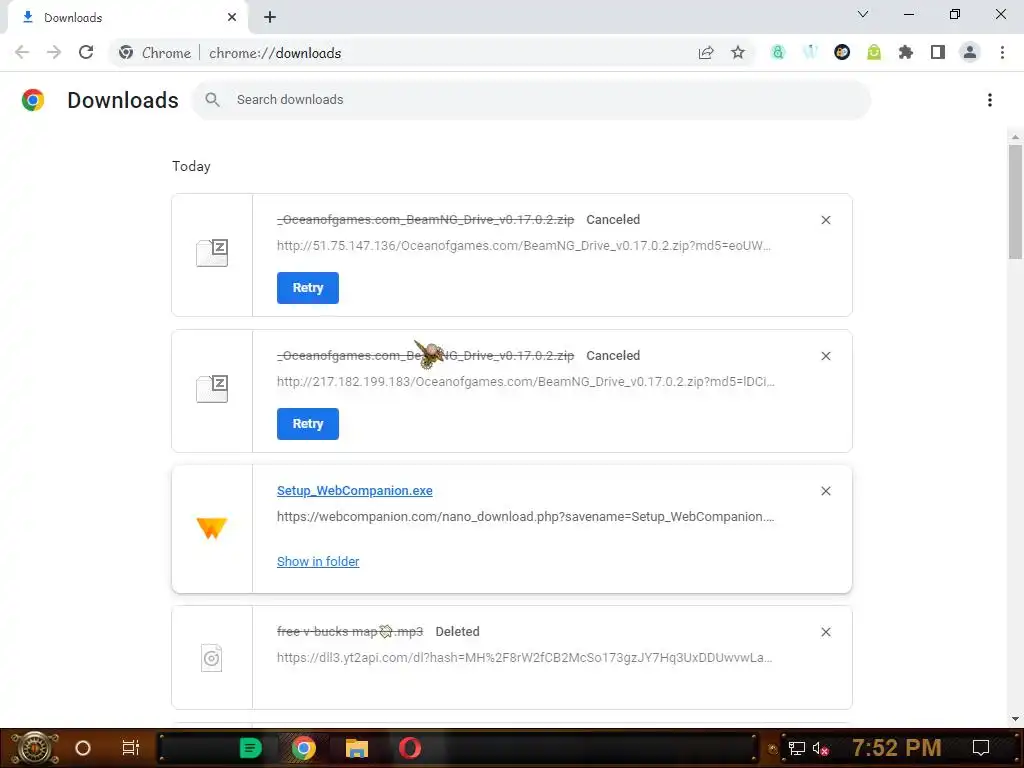
Task: Click the search magnifier icon
Action: [x=212, y=100]
